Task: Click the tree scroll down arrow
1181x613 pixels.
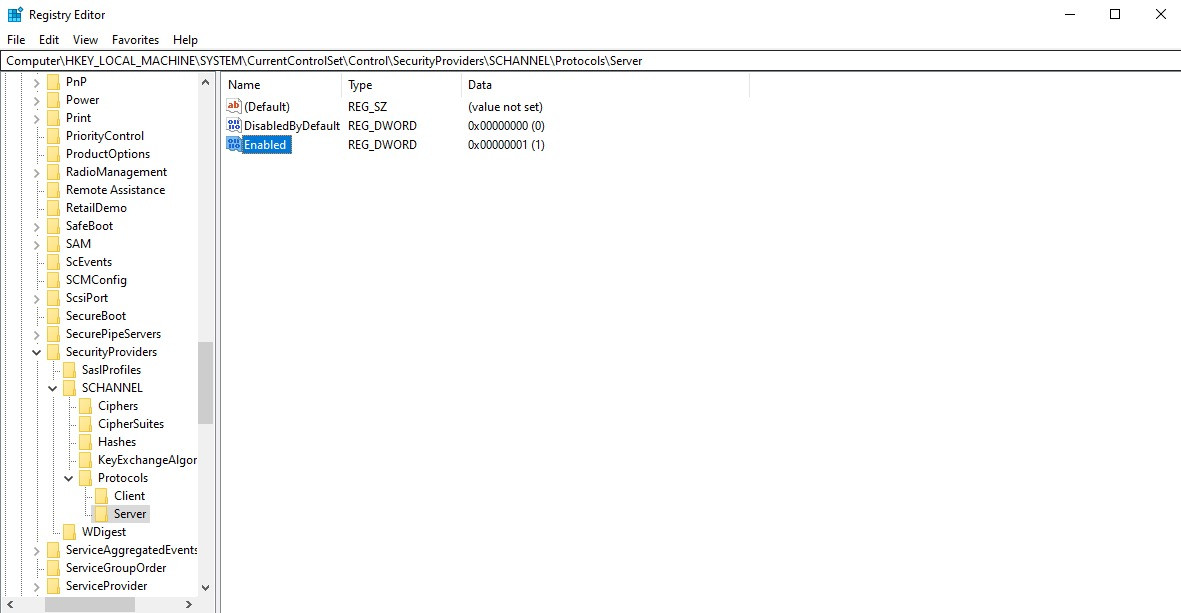Action: pos(206,587)
